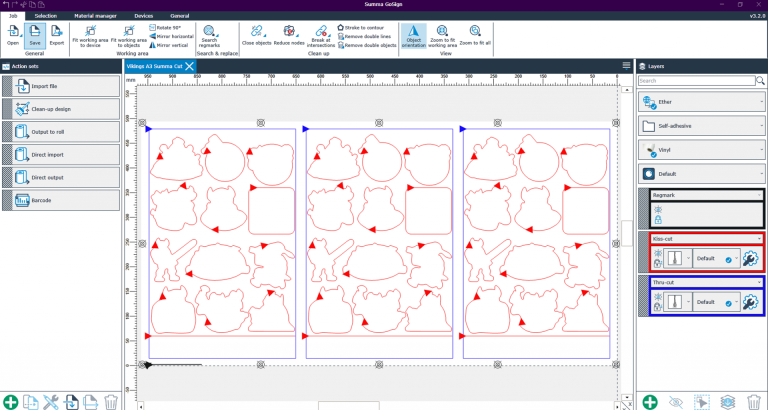
Task: Toggle the Regmark layer lock
Action: (x=657, y=218)
